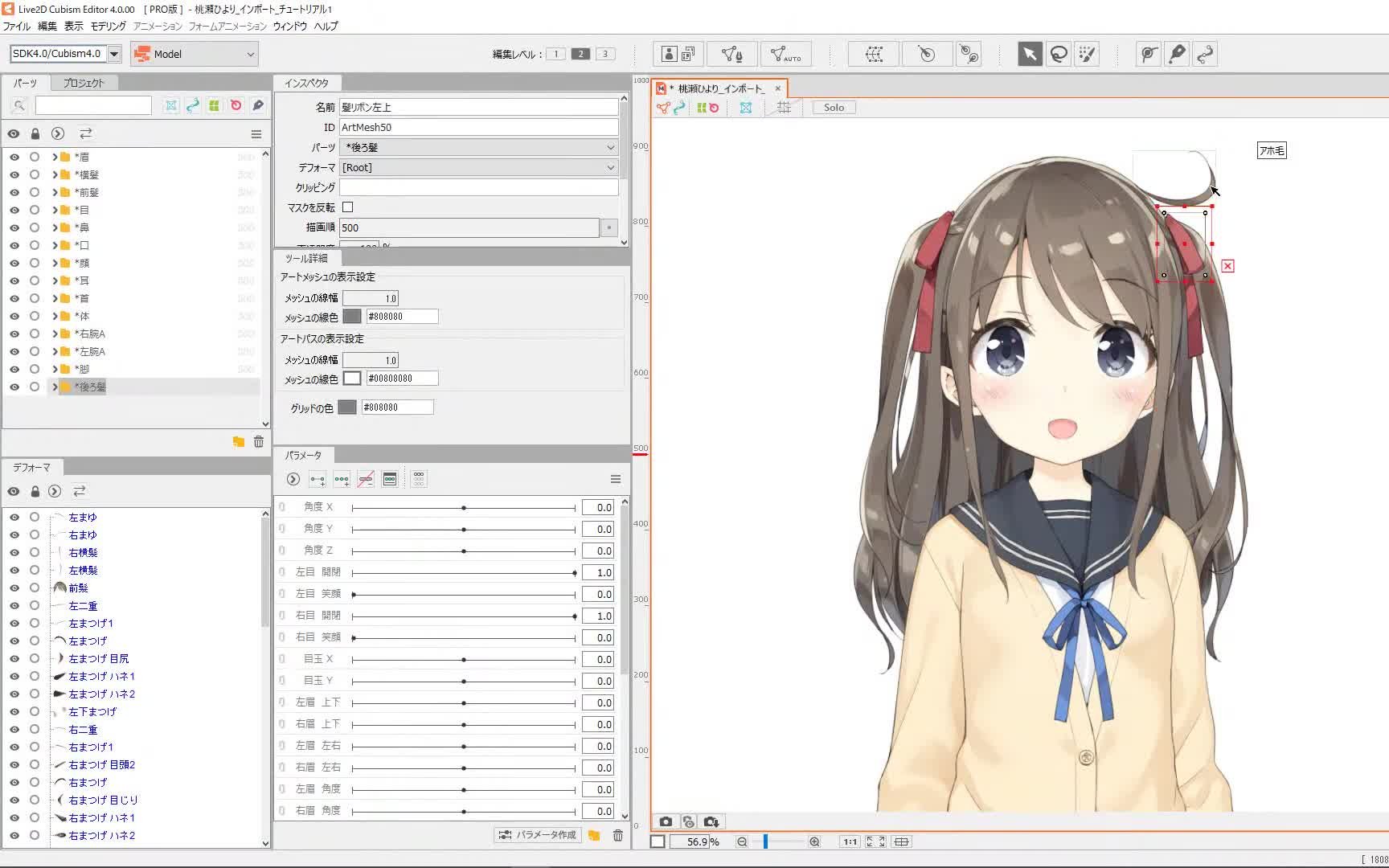The image size is (1389, 868).
Task: Click the Solo button above the canvas
Action: click(833, 107)
